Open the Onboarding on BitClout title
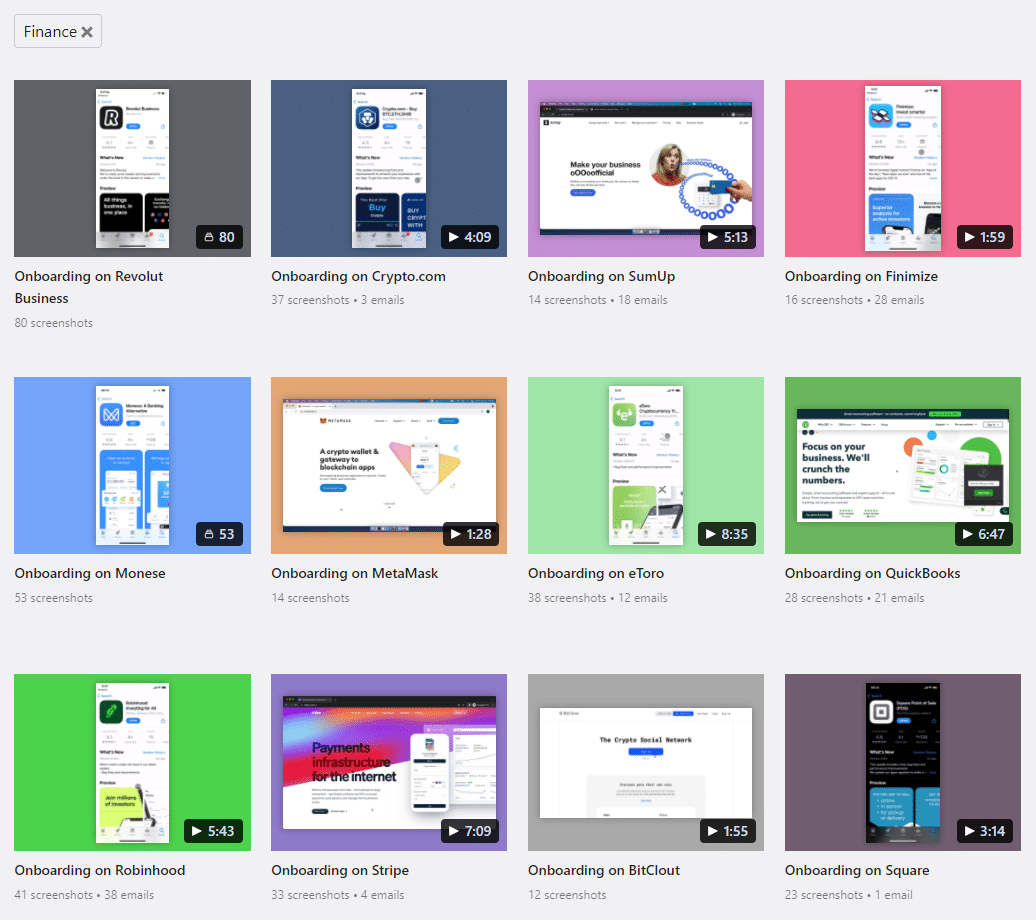This screenshot has width=1036, height=920. click(x=604, y=870)
